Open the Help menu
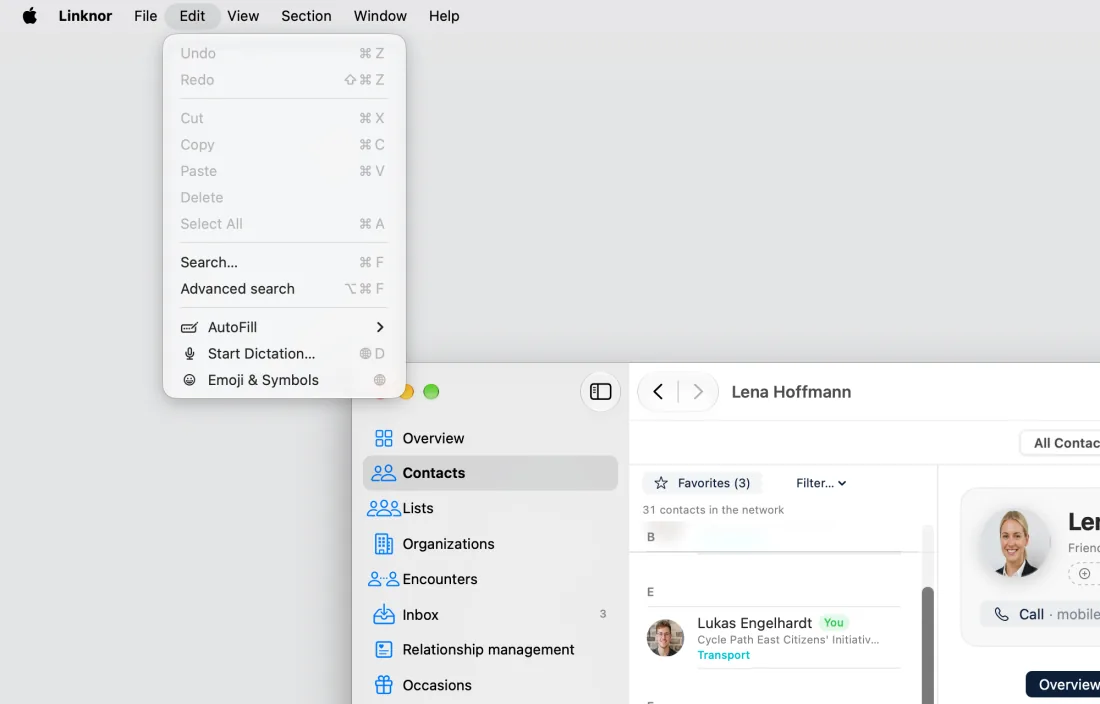Viewport: 1100px width, 704px height. pyautogui.click(x=444, y=15)
